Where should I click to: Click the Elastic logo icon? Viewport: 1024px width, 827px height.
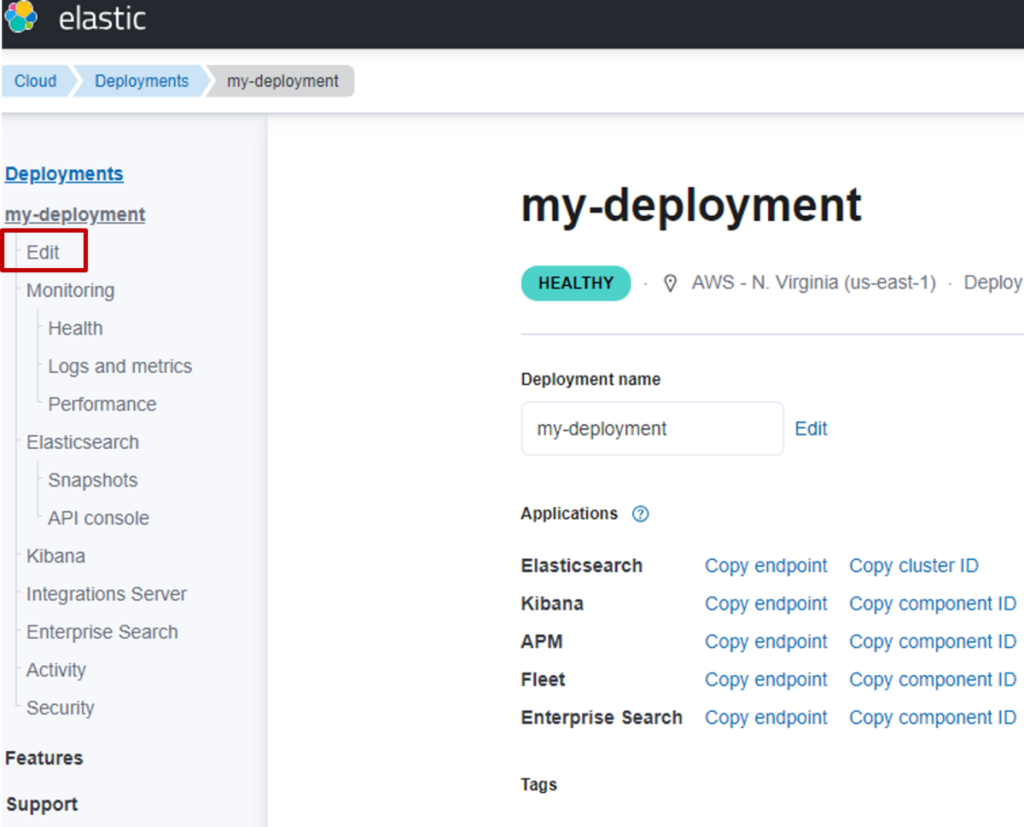click(21, 17)
